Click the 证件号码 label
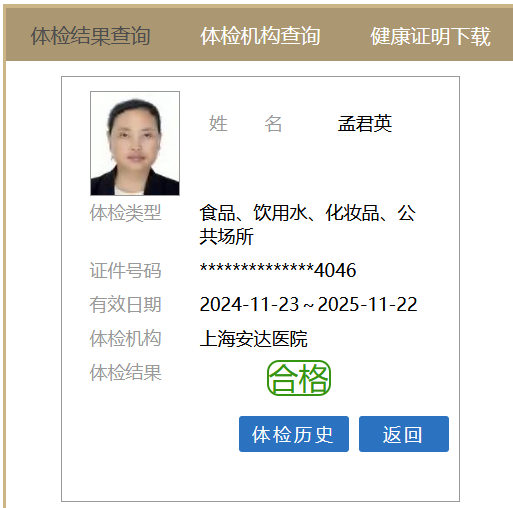Screen dimensions: 513x508 pyautogui.click(x=125, y=270)
